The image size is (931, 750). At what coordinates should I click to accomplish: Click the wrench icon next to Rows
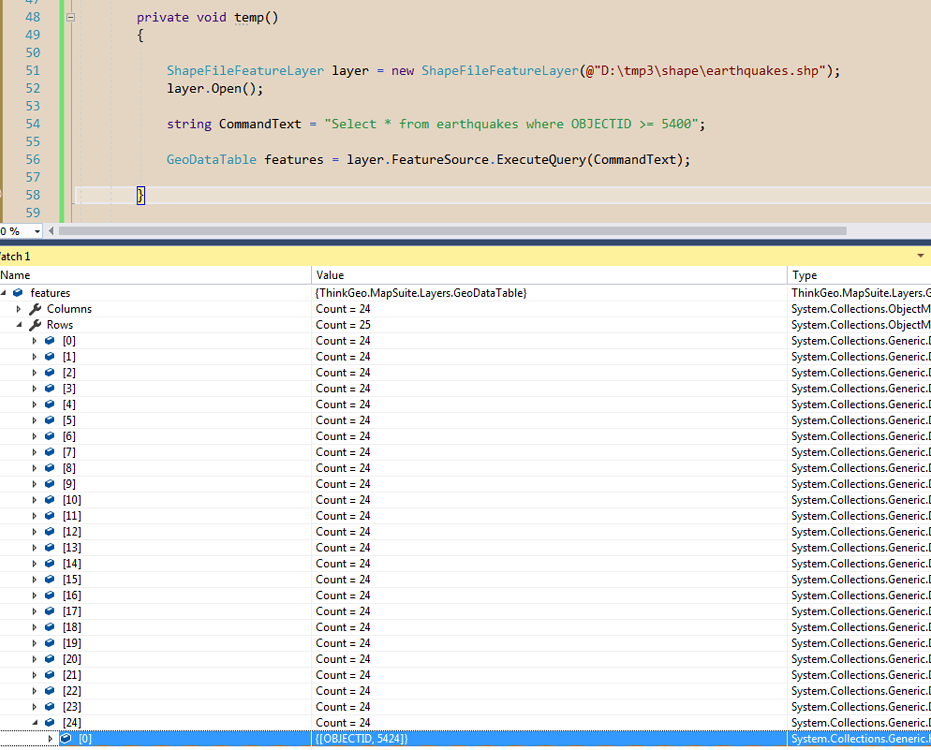point(35,325)
